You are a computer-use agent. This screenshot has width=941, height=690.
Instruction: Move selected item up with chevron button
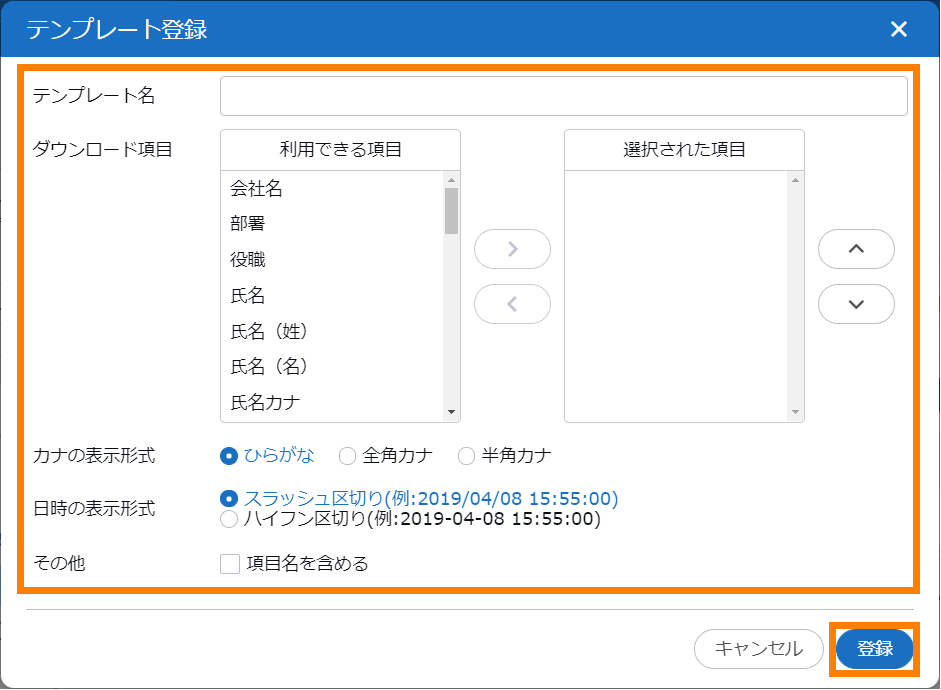click(x=855, y=249)
